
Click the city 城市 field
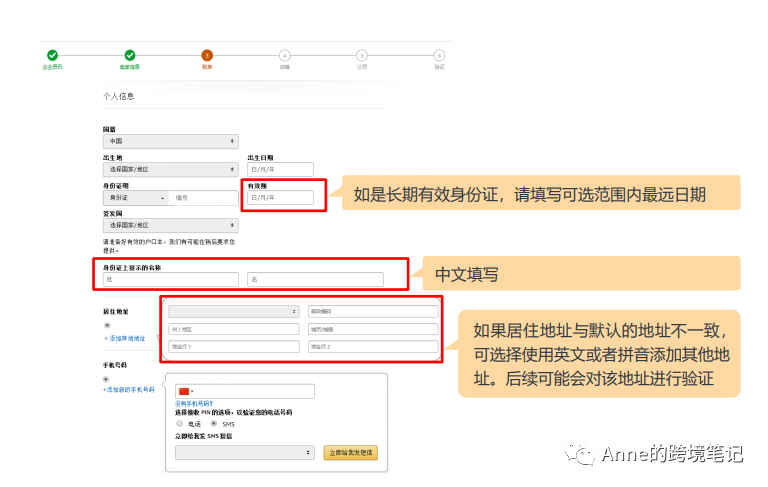(373, 329)
